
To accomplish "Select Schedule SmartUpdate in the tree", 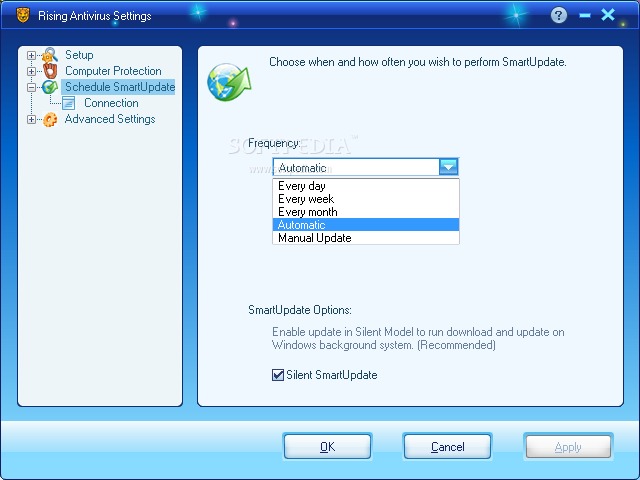I will click(120, 87).
